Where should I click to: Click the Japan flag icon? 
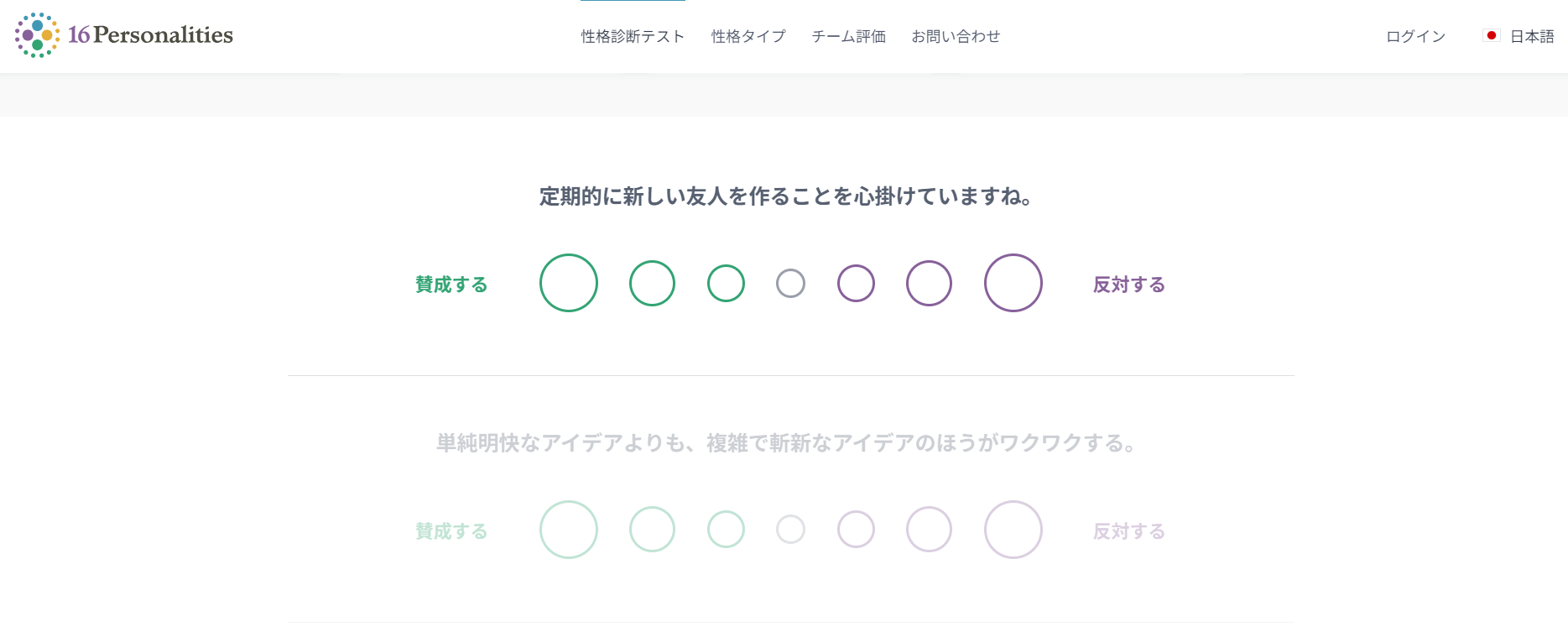click(1491, 36)
